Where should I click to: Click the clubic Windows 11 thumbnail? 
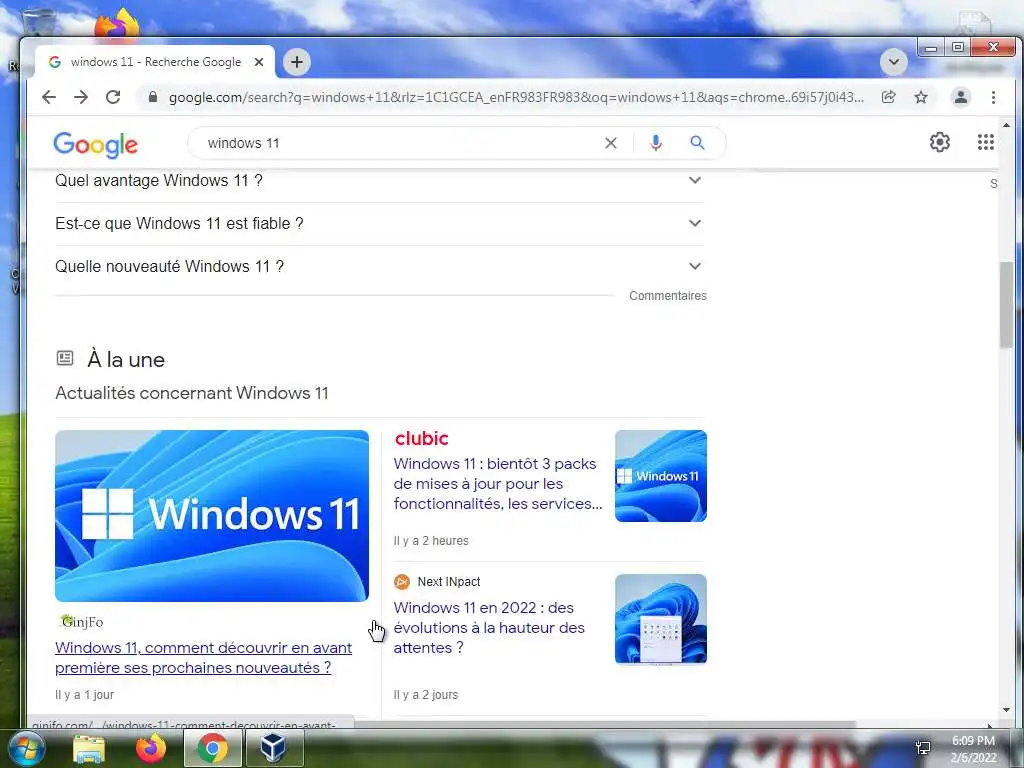[661, 476]
